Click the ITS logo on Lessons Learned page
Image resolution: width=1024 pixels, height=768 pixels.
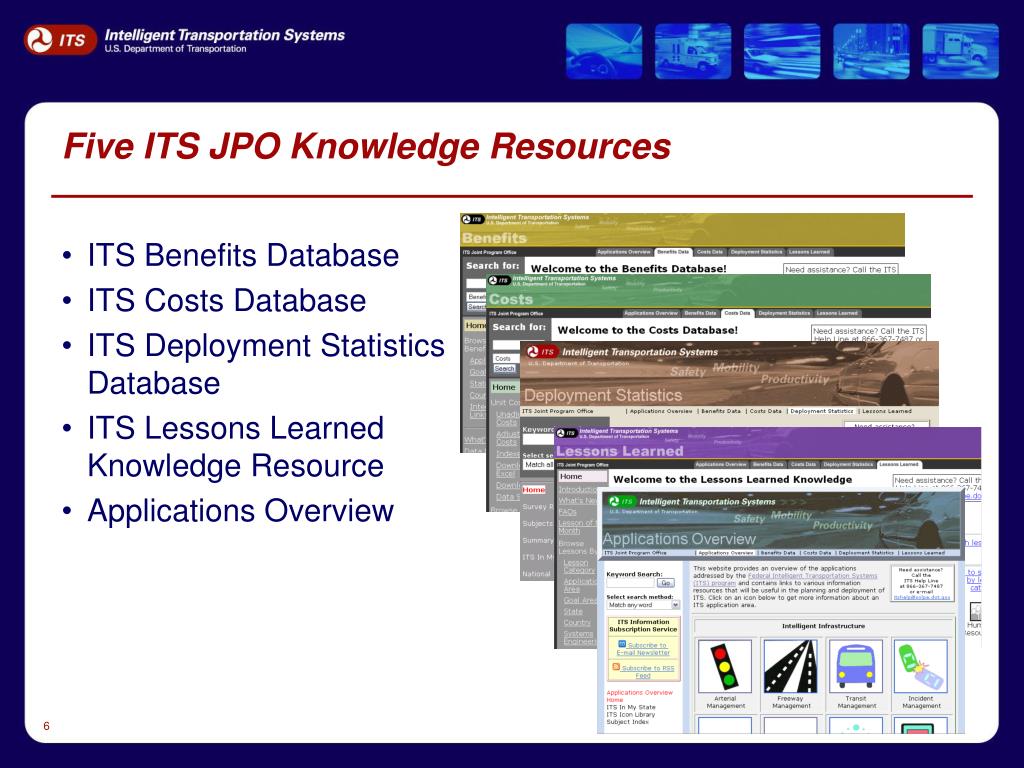(567, 433)
